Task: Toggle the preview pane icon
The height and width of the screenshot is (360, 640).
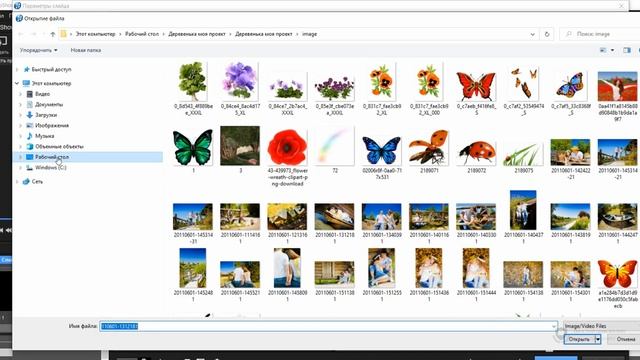Action: pyautogui.click(x=627, y=50)
